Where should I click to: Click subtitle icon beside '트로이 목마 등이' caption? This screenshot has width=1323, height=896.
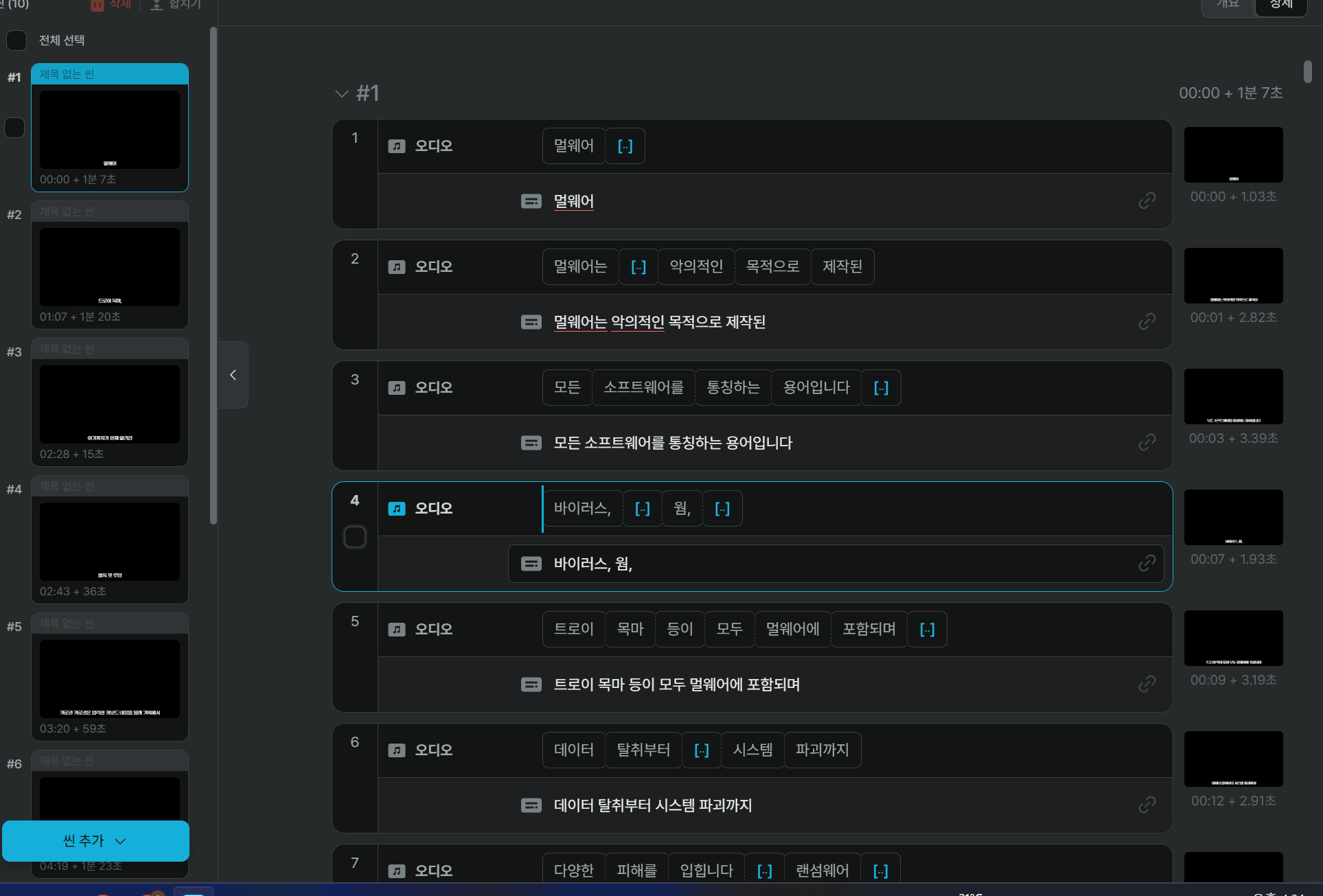pyautogui.click(x=531, y=685)
